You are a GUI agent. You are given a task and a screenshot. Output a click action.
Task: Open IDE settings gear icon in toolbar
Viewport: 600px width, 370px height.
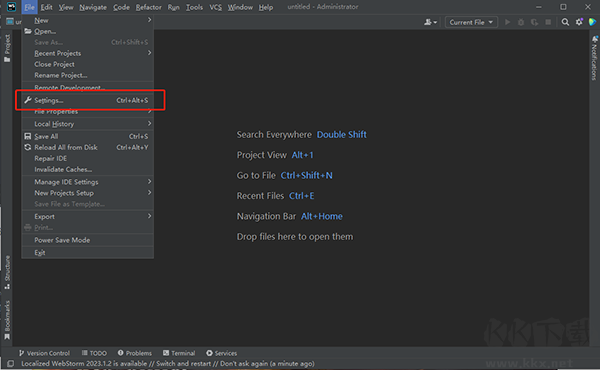pos(579,22)
